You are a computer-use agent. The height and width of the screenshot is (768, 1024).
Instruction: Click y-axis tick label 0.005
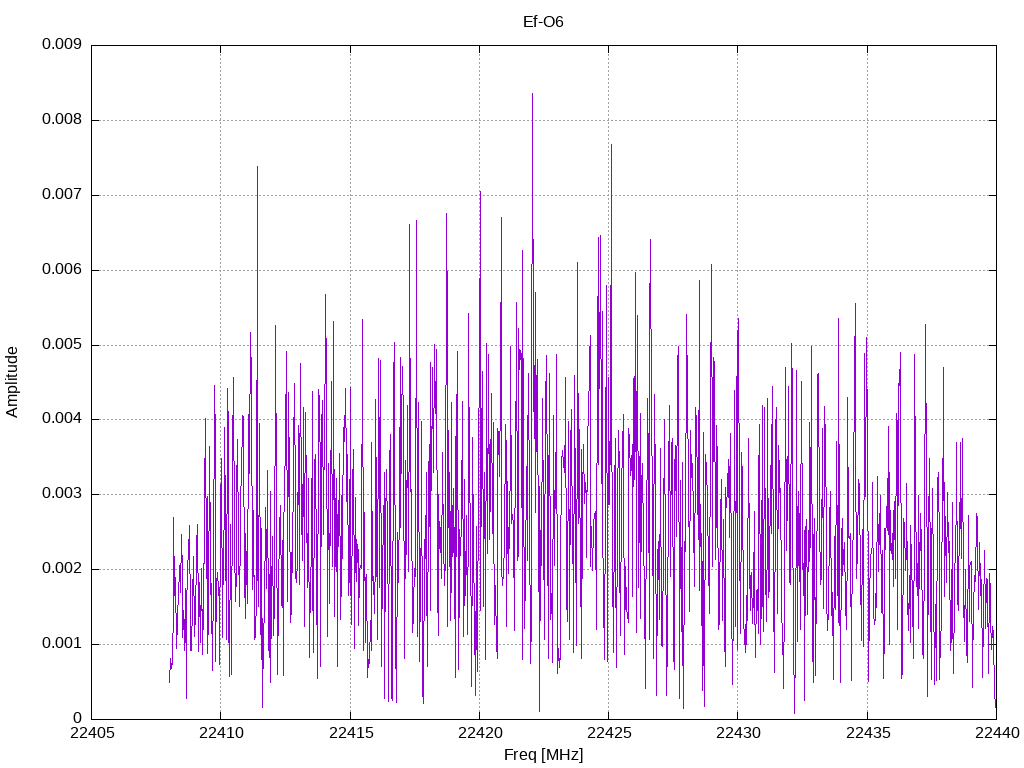(62, 344)
